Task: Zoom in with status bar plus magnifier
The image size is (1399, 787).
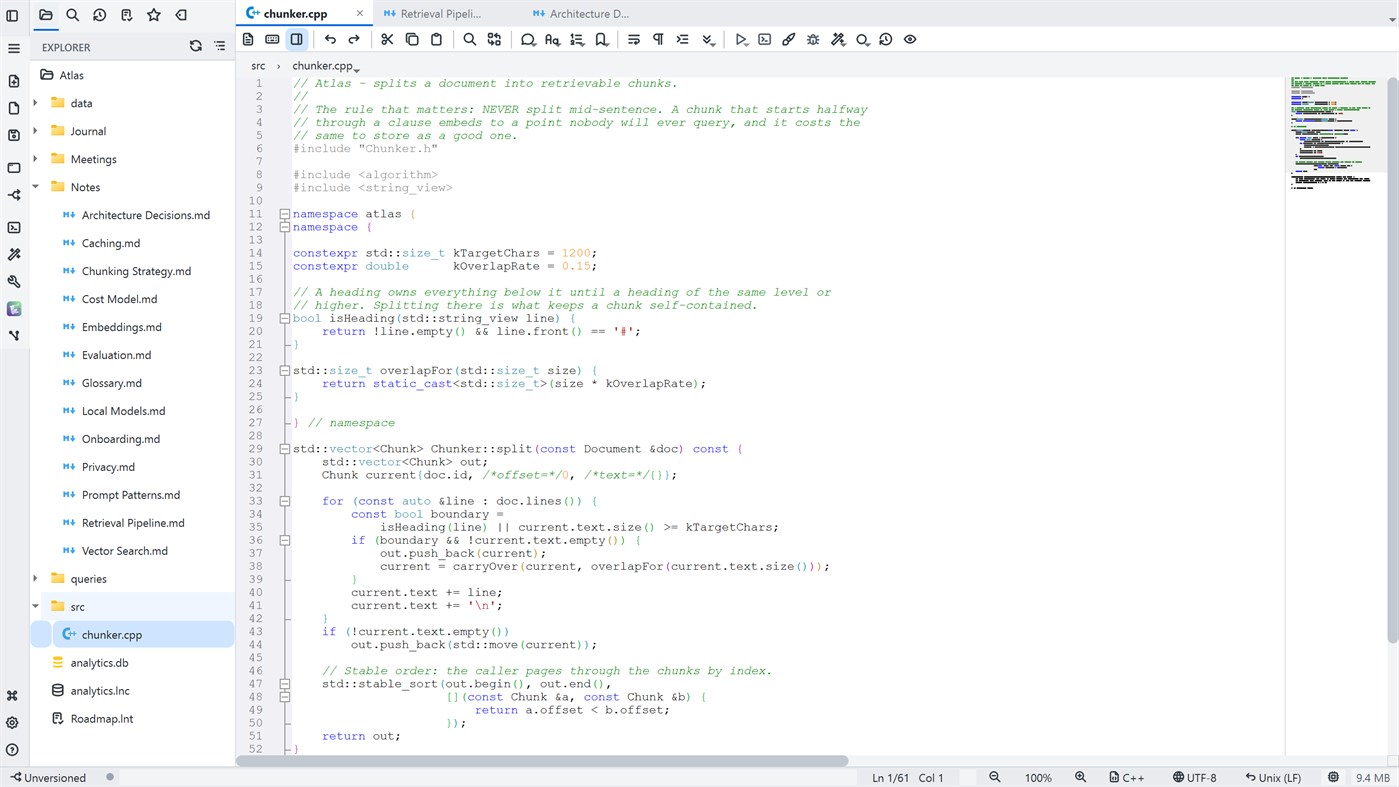Action: click(x=1081, y=777)
